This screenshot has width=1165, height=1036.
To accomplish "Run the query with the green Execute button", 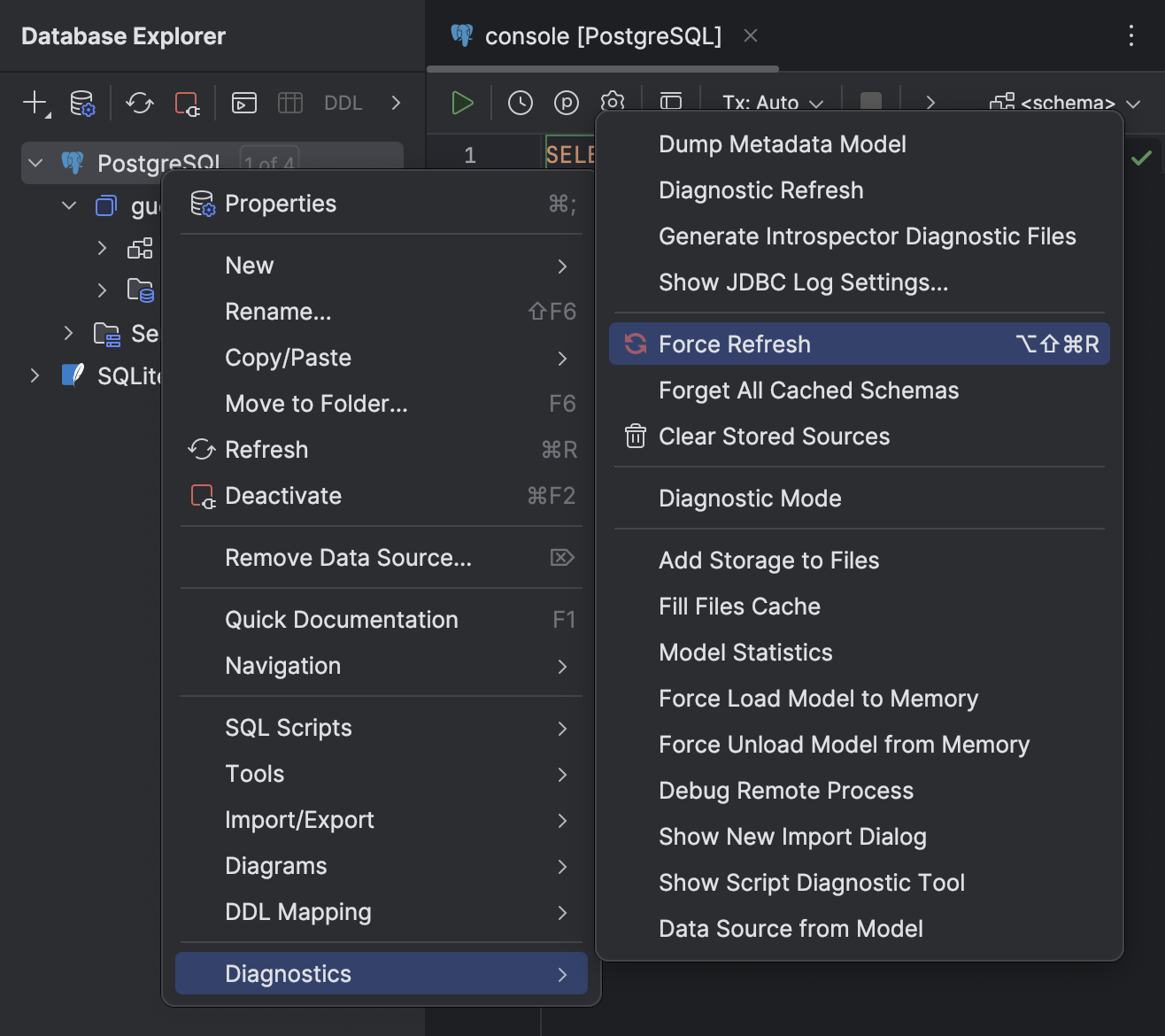I will pos(462,103).
